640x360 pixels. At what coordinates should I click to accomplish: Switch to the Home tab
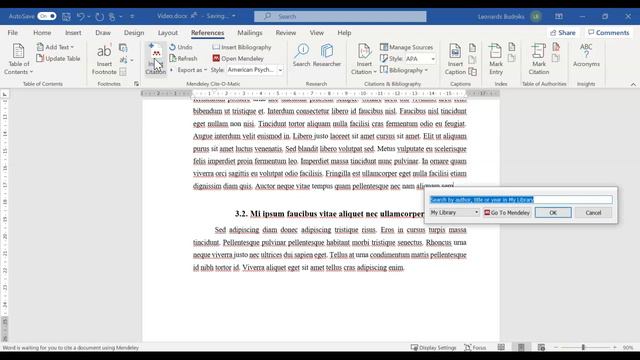[42, 33]
